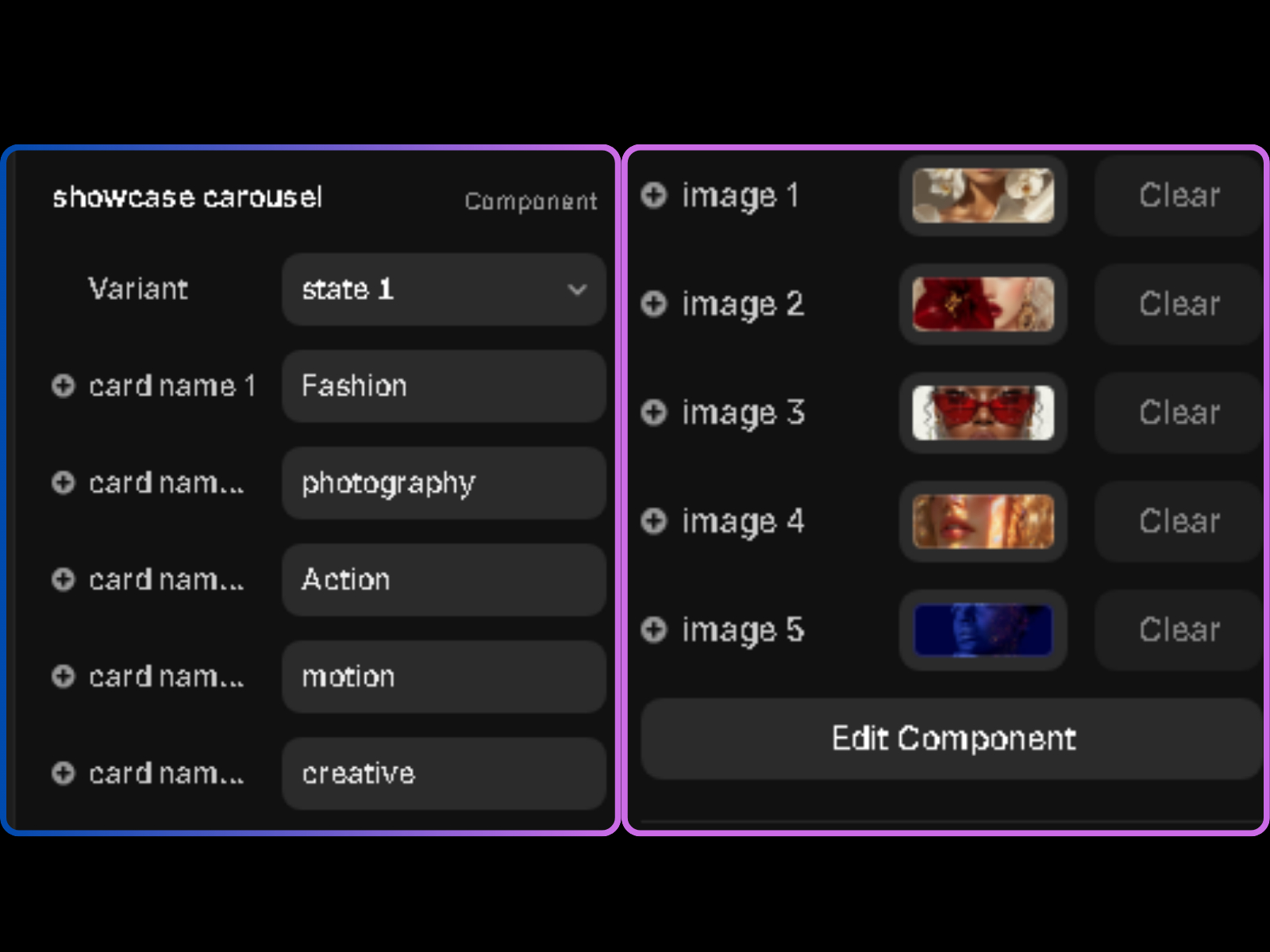Open the Variant state 1 dropdown
The width and height of the screenshot is (1270, 952).
443,290
